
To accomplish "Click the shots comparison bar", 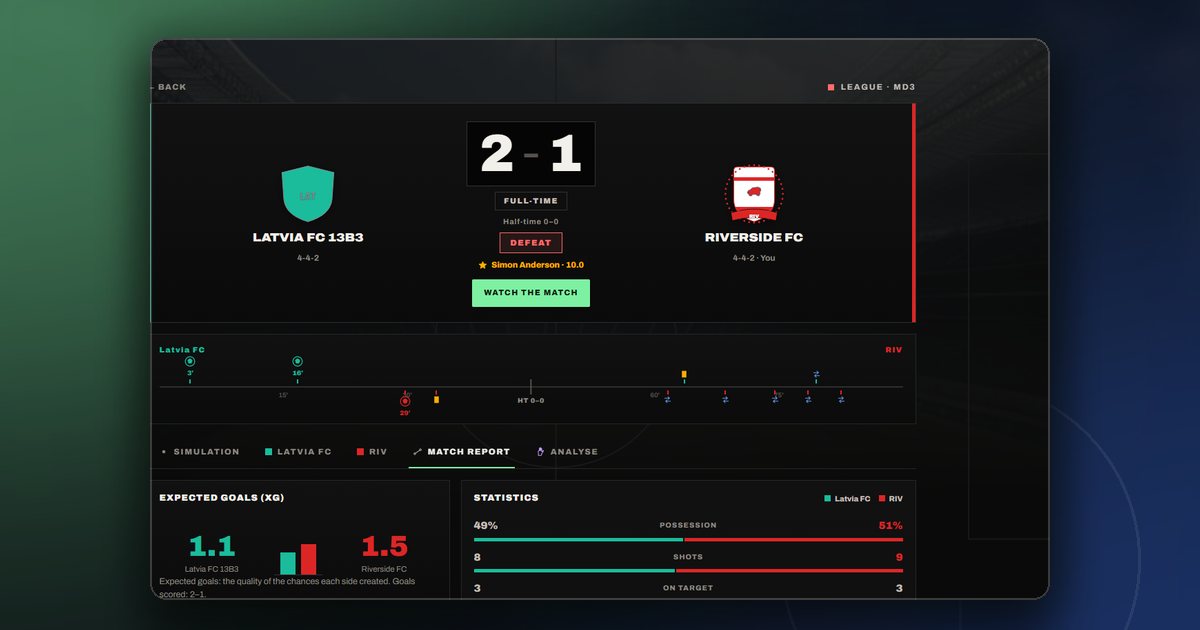I will [688, 571].
